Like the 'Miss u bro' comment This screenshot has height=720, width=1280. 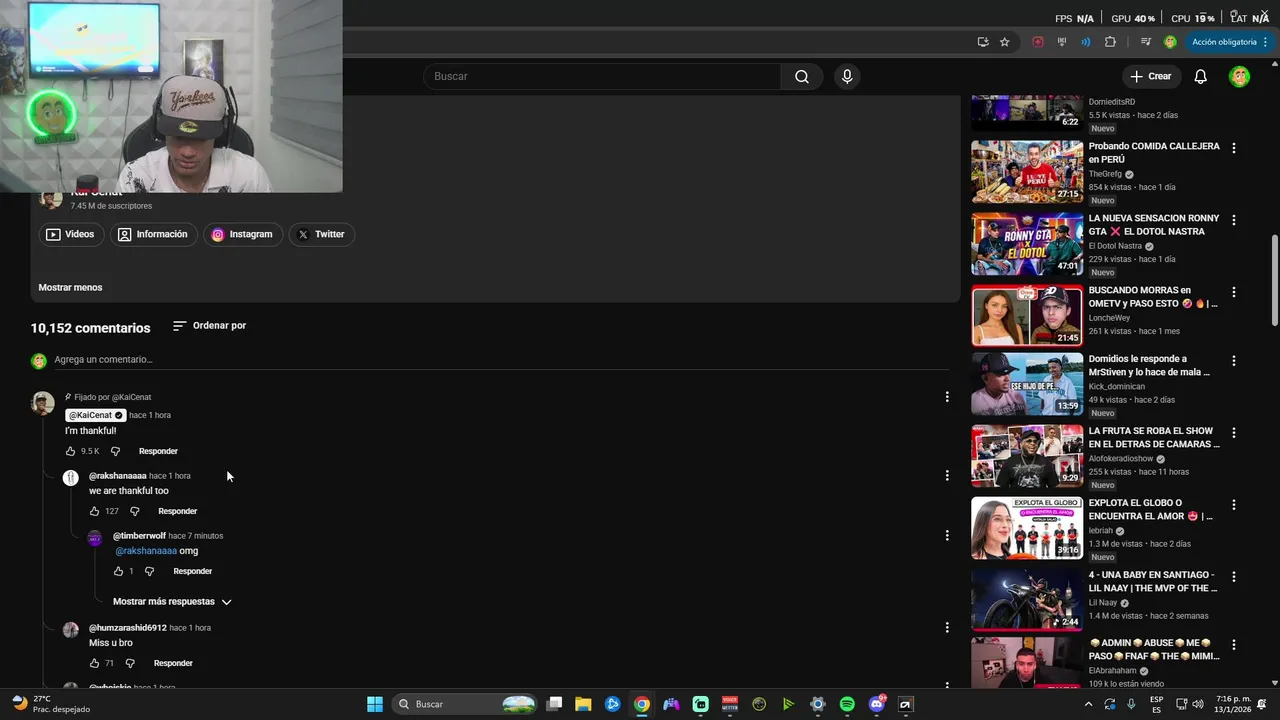tap(94, 663)
